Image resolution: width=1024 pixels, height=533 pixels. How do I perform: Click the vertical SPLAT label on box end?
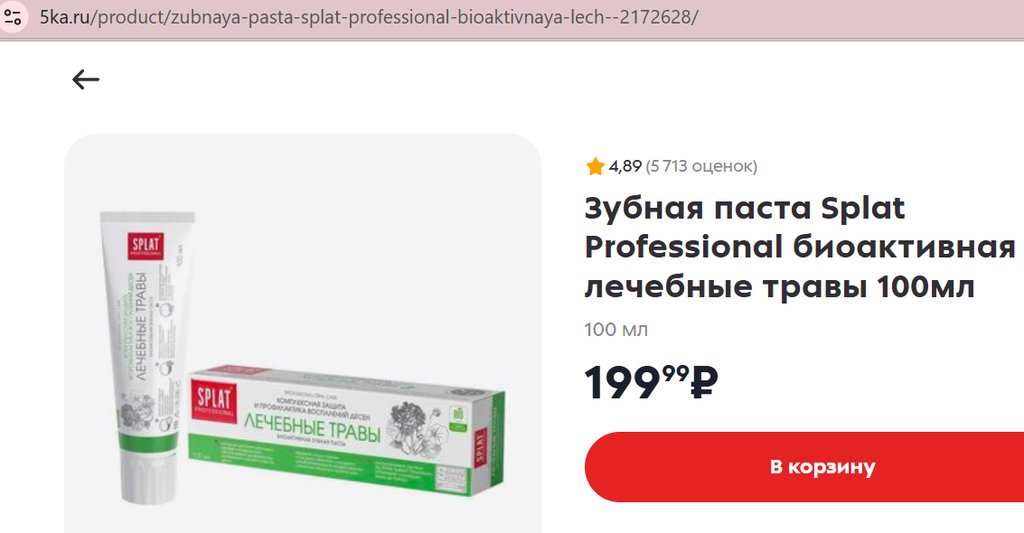(x=481, y=447)
